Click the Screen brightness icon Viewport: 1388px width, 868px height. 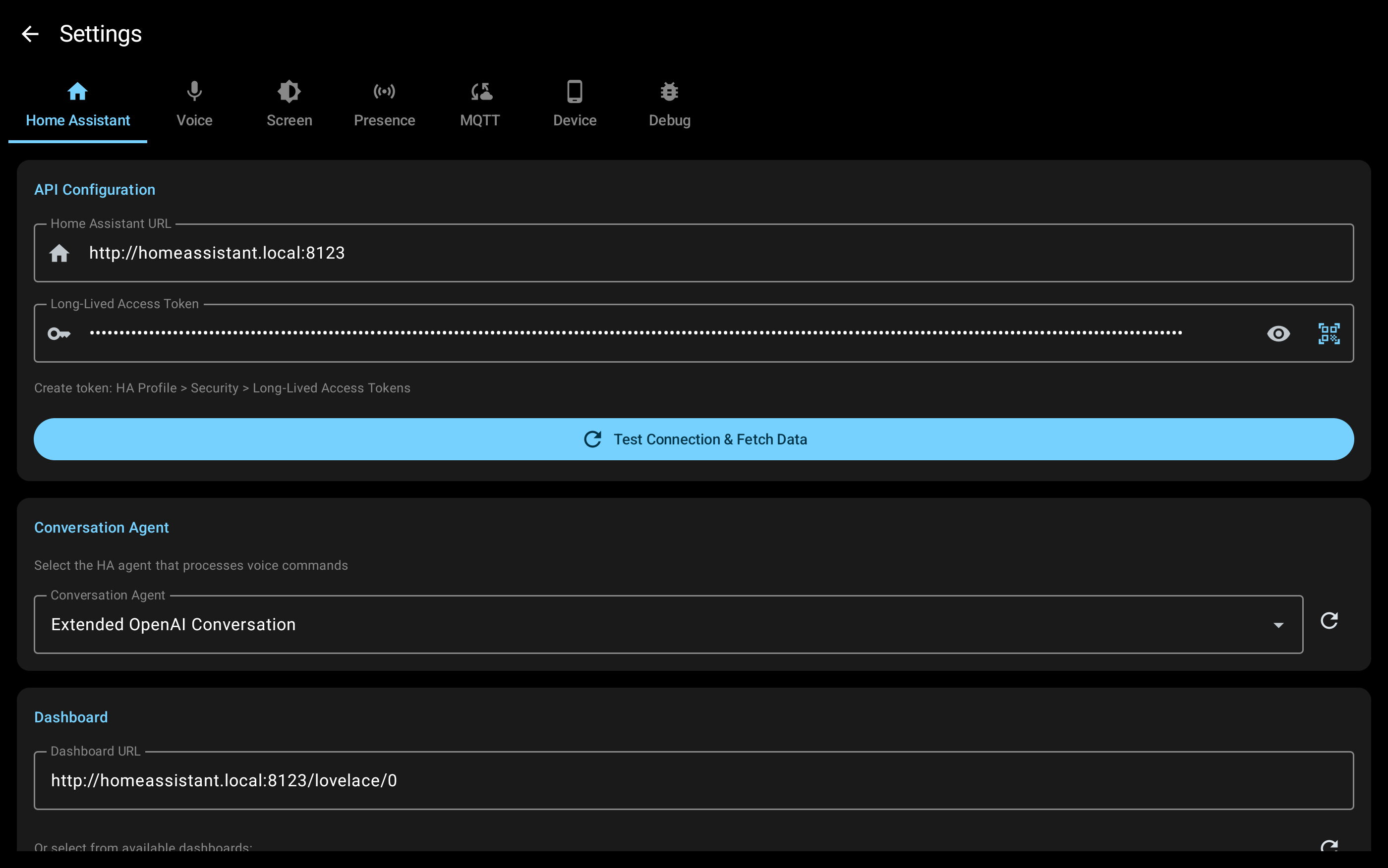[289, 91]
